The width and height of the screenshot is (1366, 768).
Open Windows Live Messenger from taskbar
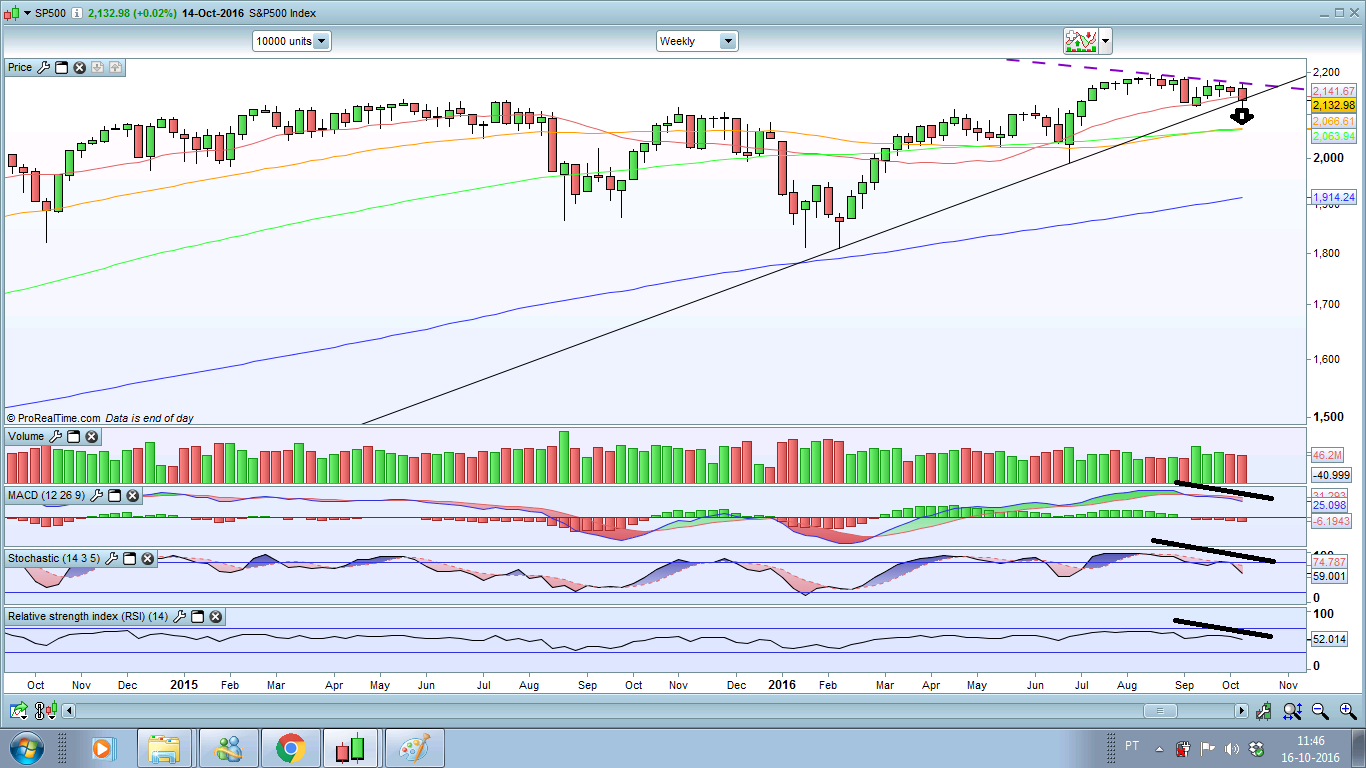tap(228, 749)
